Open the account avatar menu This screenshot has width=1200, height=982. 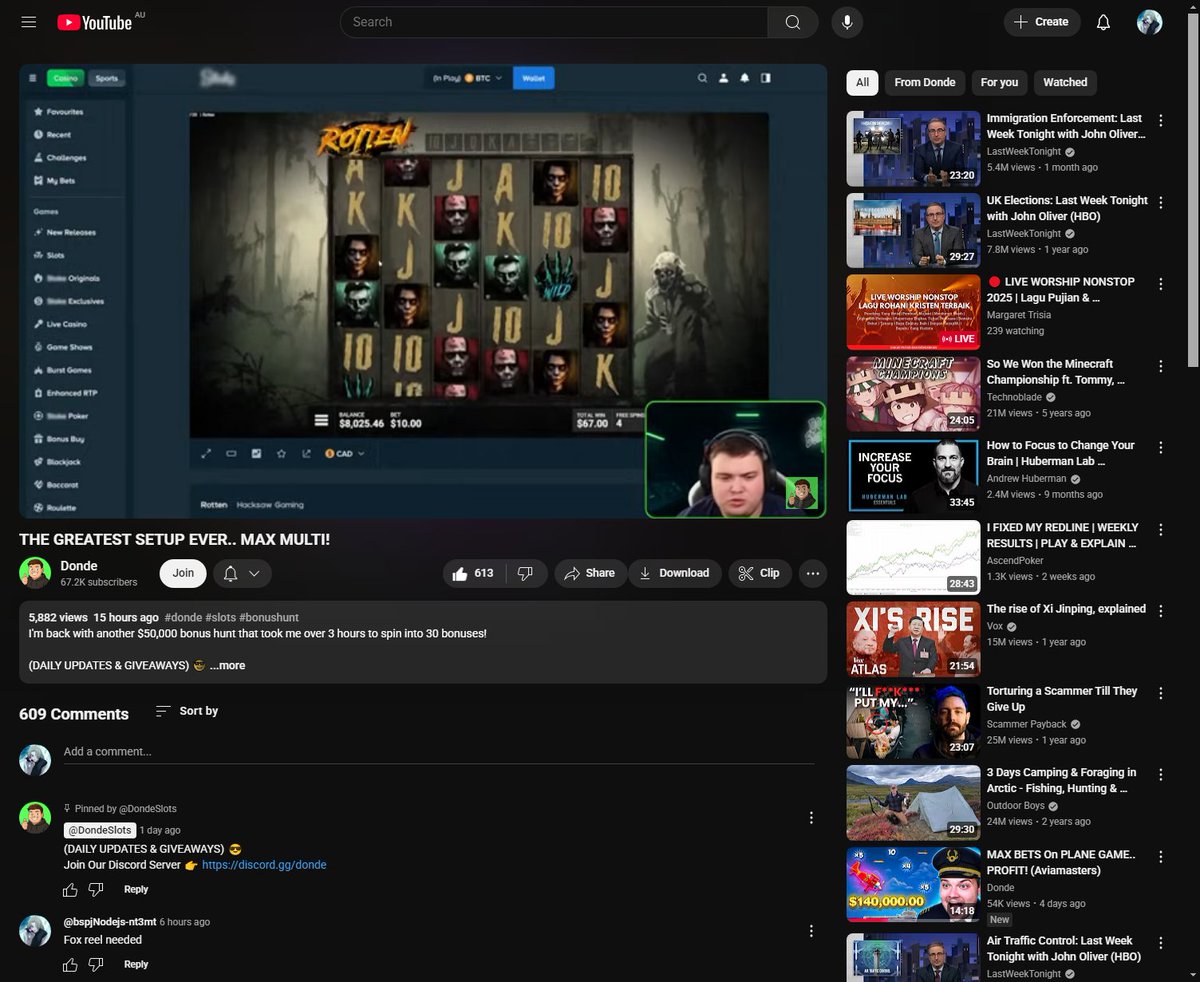point(1150,22)
